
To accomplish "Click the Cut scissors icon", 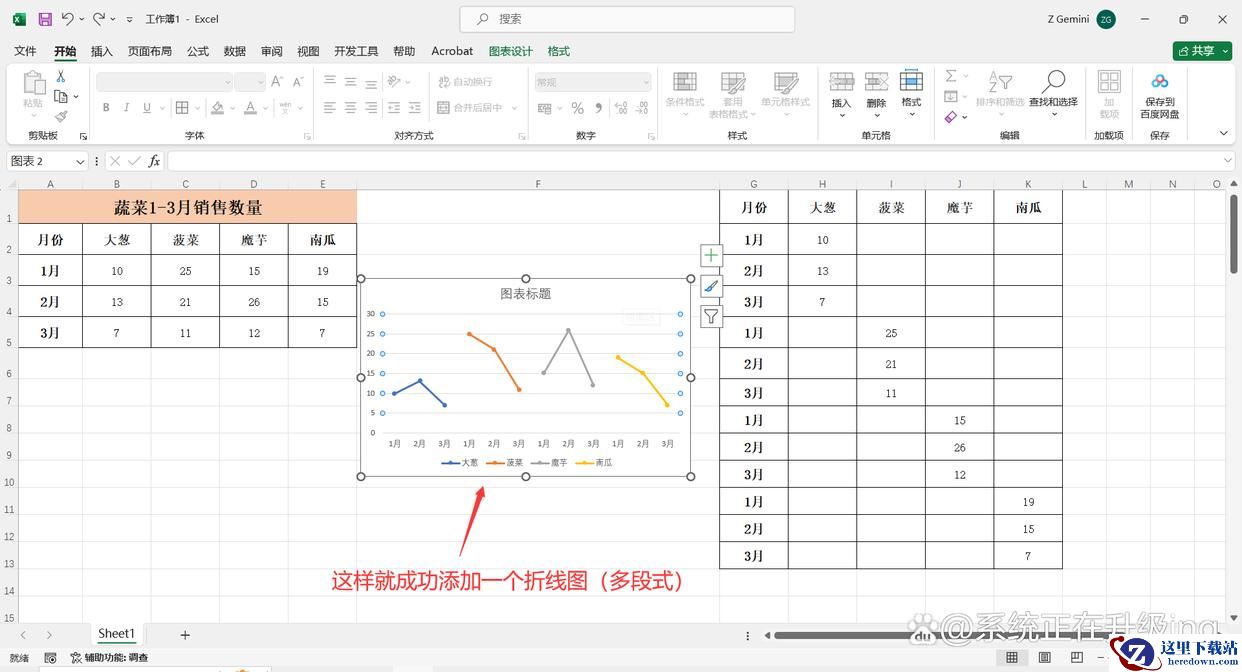I will tap(61, 77).
